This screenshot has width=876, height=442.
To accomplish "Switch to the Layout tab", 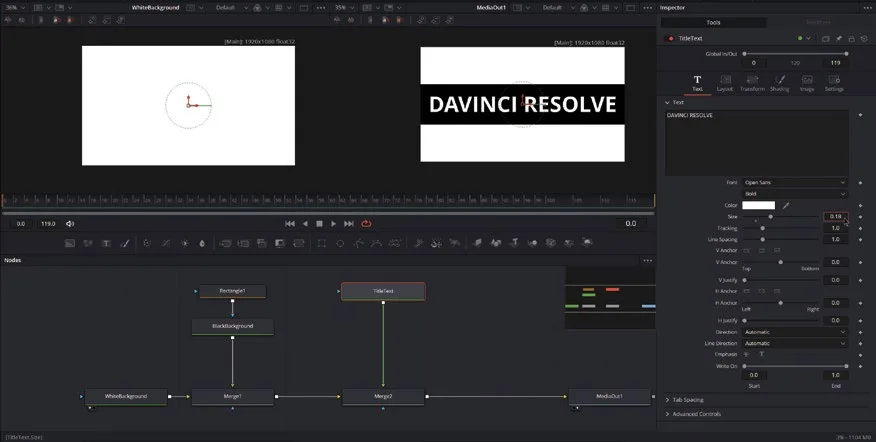I will 725,84.
